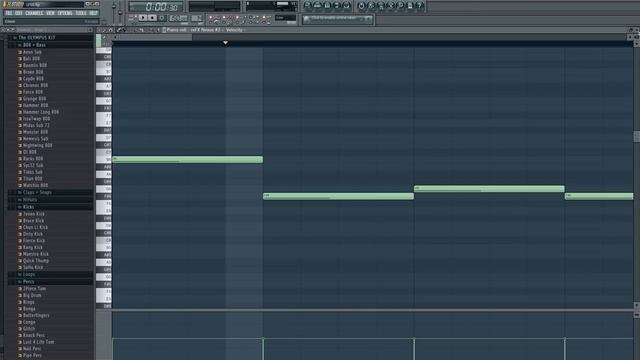Click the snap selector dropdown
640x360 pixels.
coord(285,18)
